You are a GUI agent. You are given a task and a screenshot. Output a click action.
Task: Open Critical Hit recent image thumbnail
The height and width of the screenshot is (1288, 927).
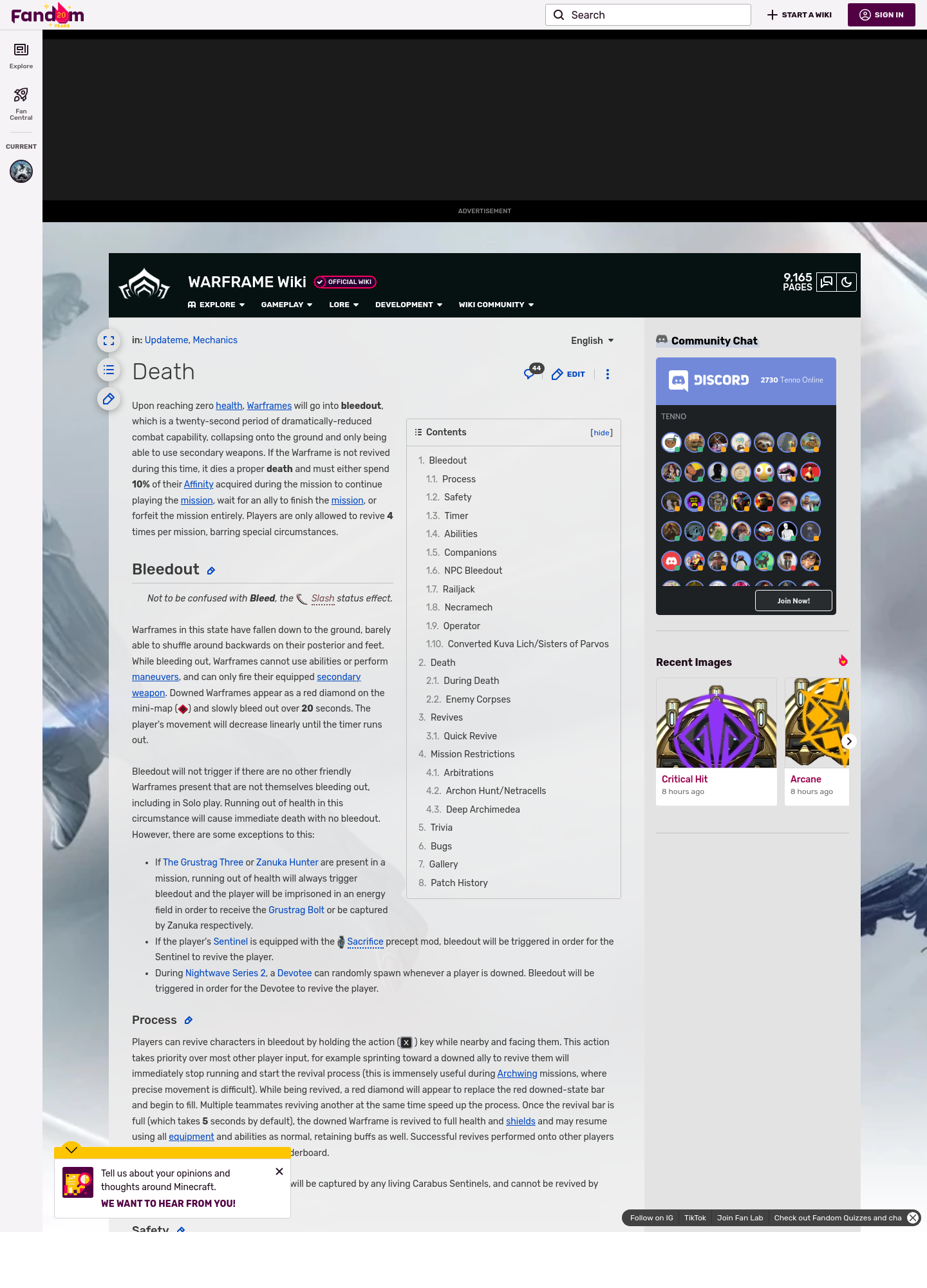tap(716, 723)
